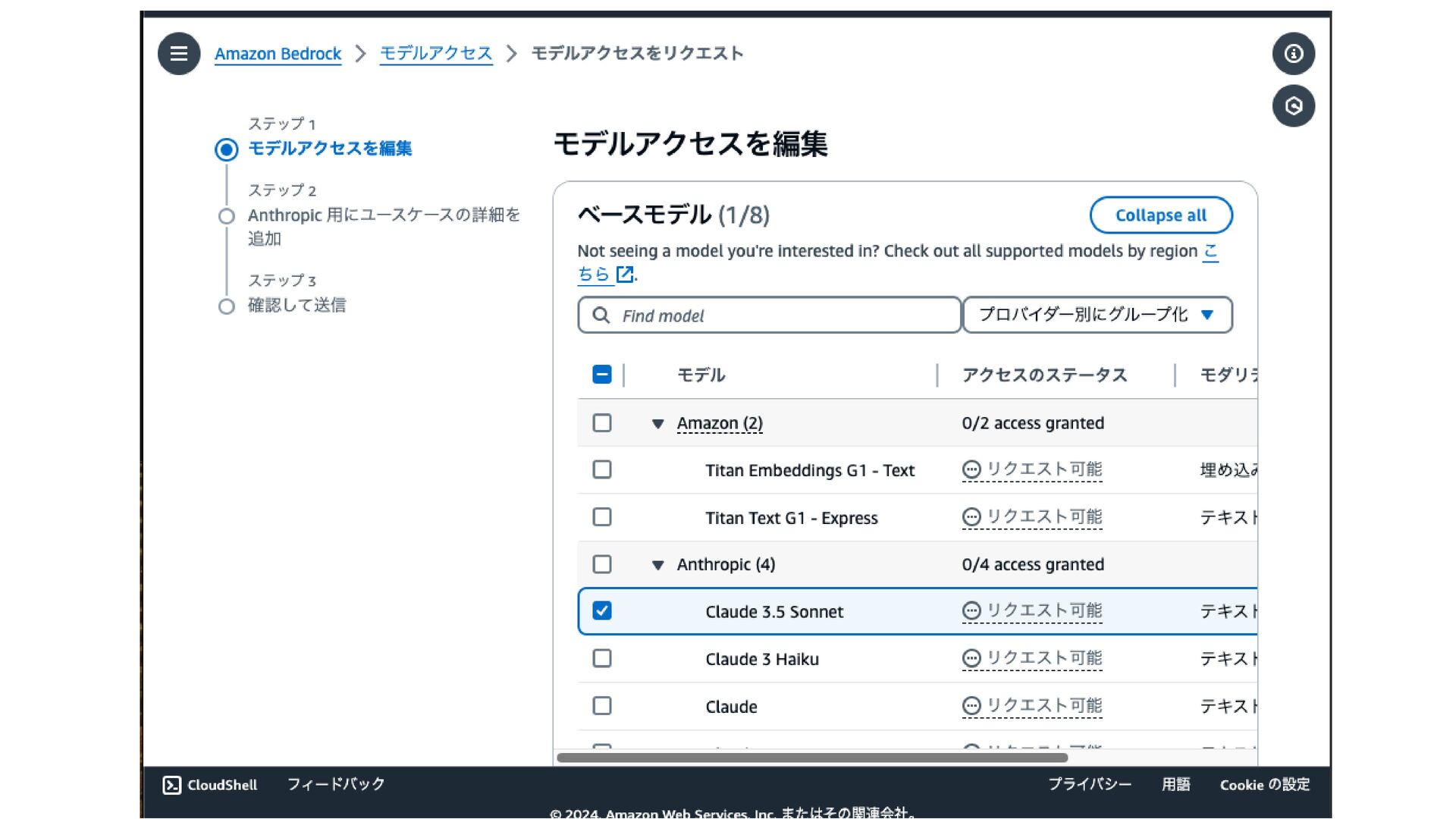Open モデルアクセス breadcrumb link
1456x819 pixels.
[x=436, y=54]
